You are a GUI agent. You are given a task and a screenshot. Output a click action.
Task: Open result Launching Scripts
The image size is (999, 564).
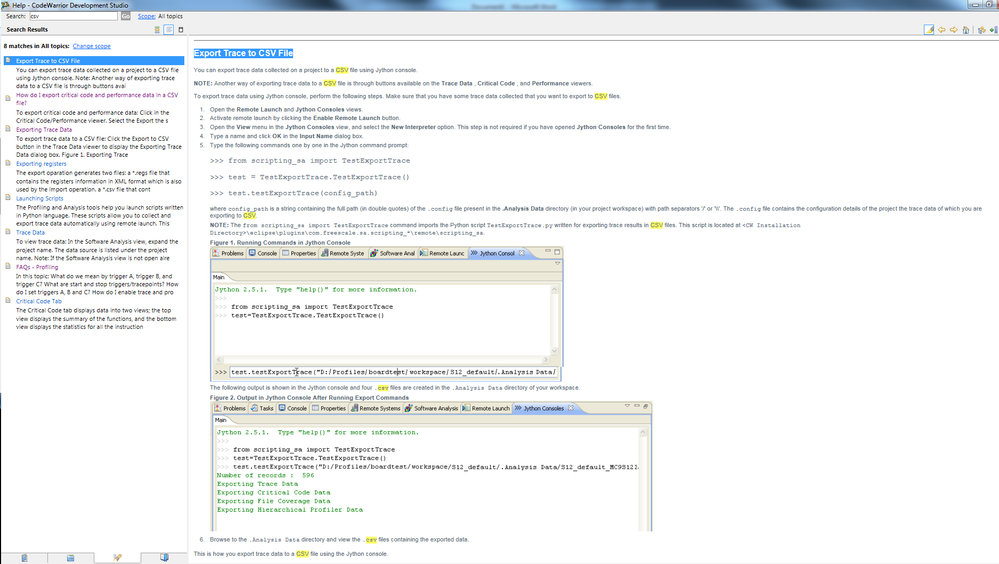[x=40, y=198]
